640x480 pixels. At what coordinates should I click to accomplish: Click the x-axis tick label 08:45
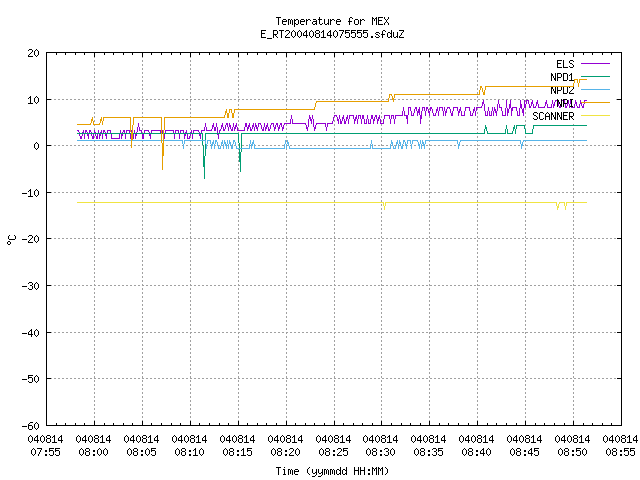(x=524, y=452)
